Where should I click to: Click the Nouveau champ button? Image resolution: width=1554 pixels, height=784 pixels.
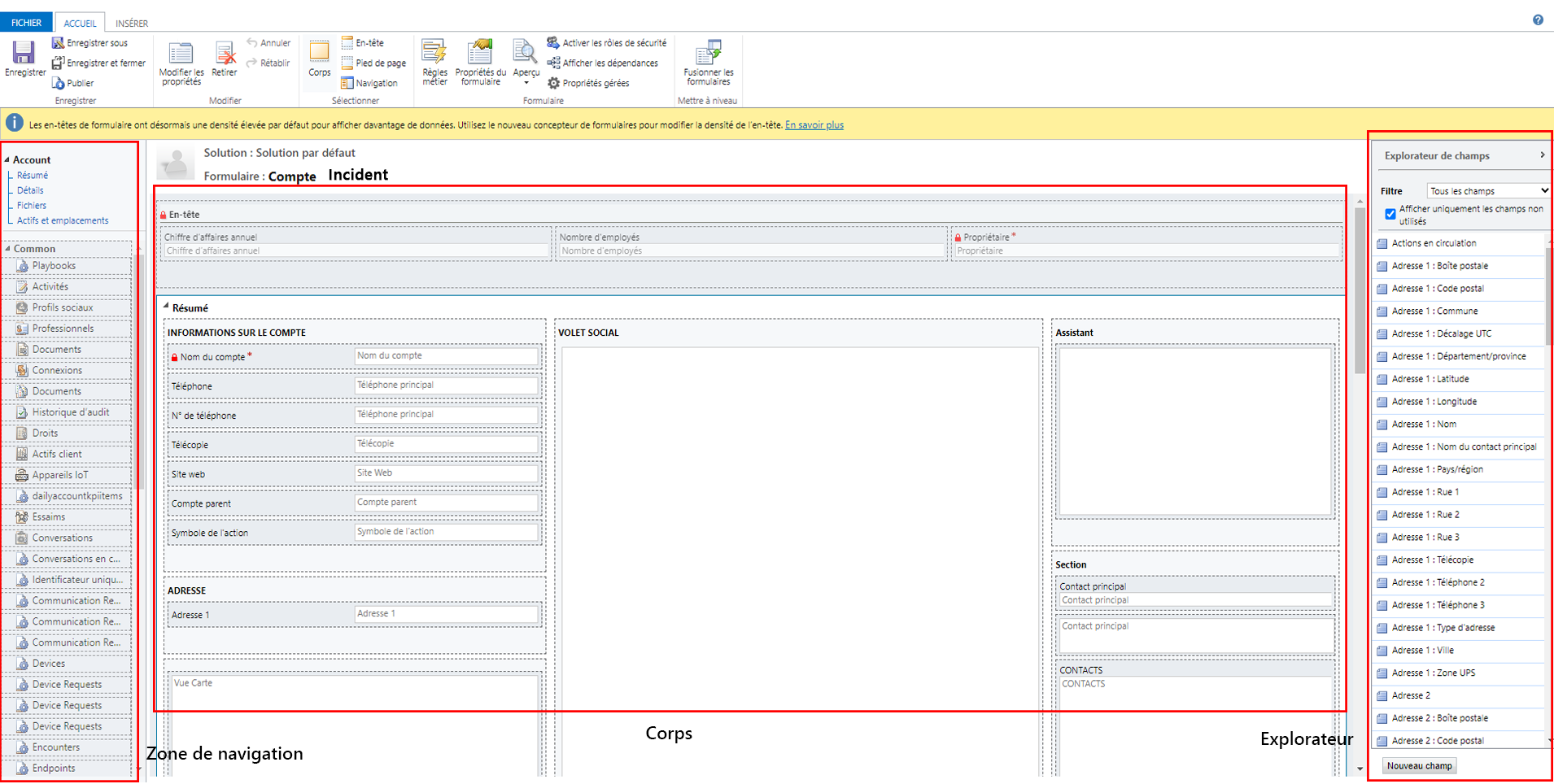coord(1418,765)
